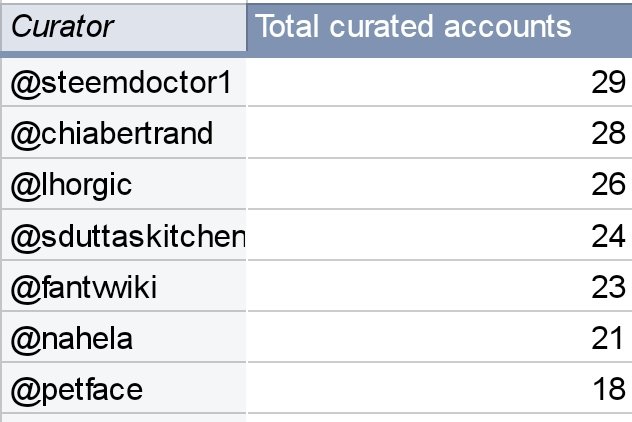
Task: Click the @nahela curator cell
Action: tap(122, 339)
